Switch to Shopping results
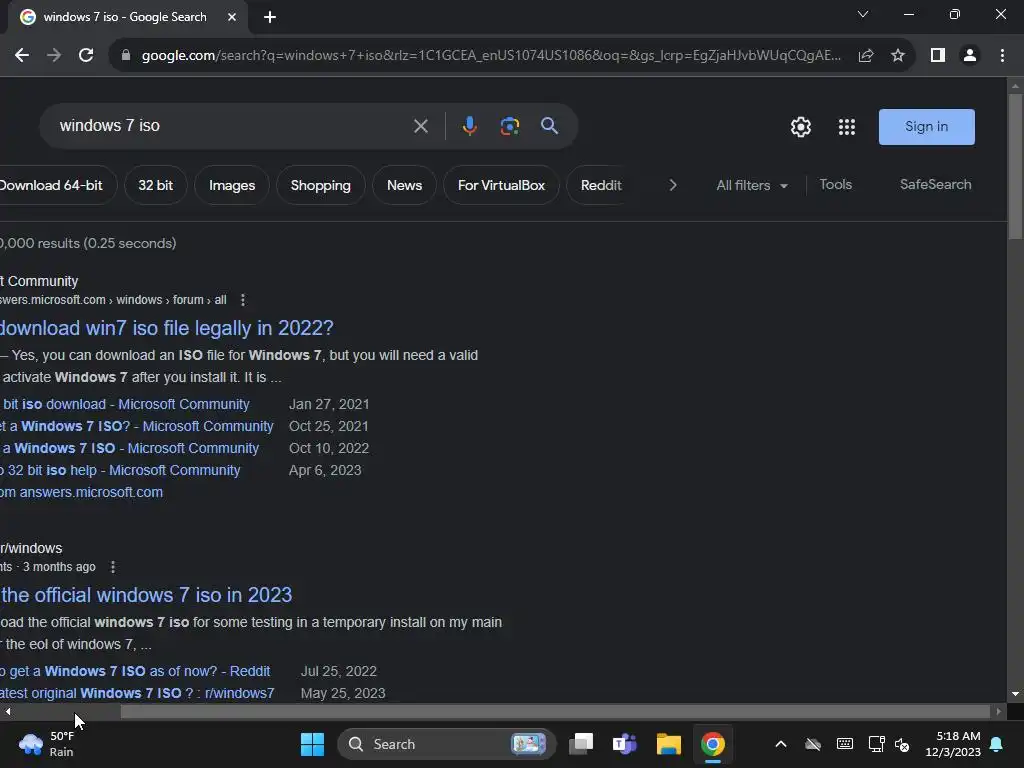Image resolution: width=1024 pixels, height=768 pixels. click(x=321, y=185)
